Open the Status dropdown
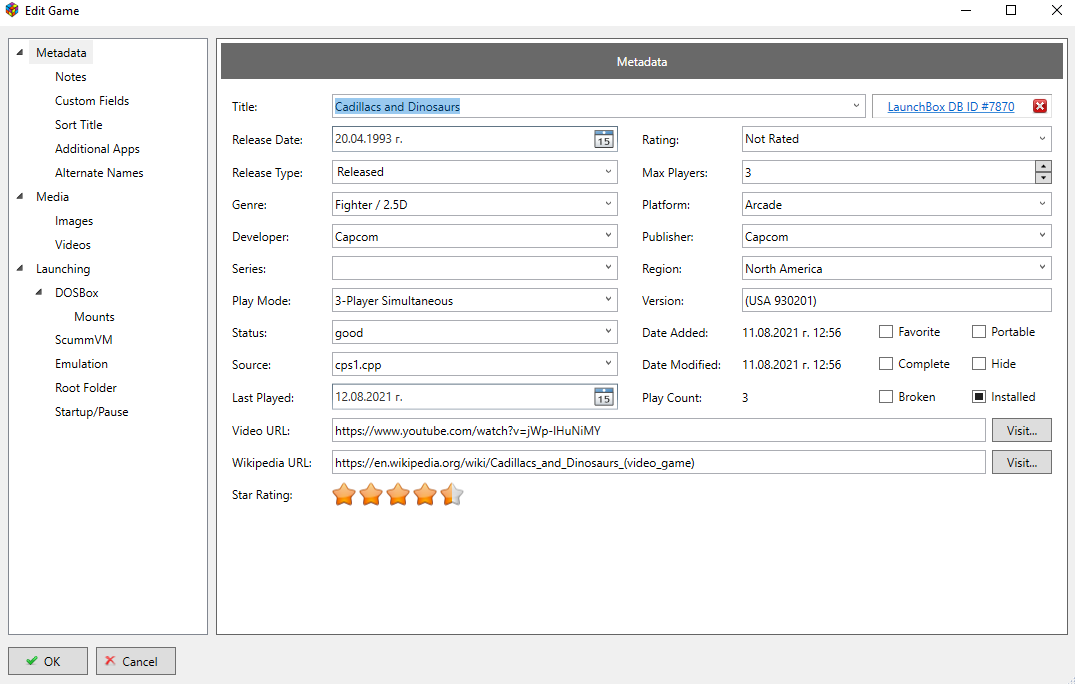 pyautogui.click(x=608, y=332)
